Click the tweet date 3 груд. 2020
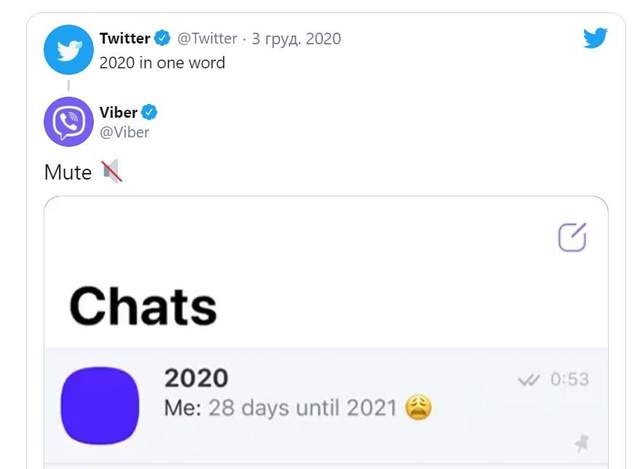This screenshot has width=640, height=469. pos(296,39)
